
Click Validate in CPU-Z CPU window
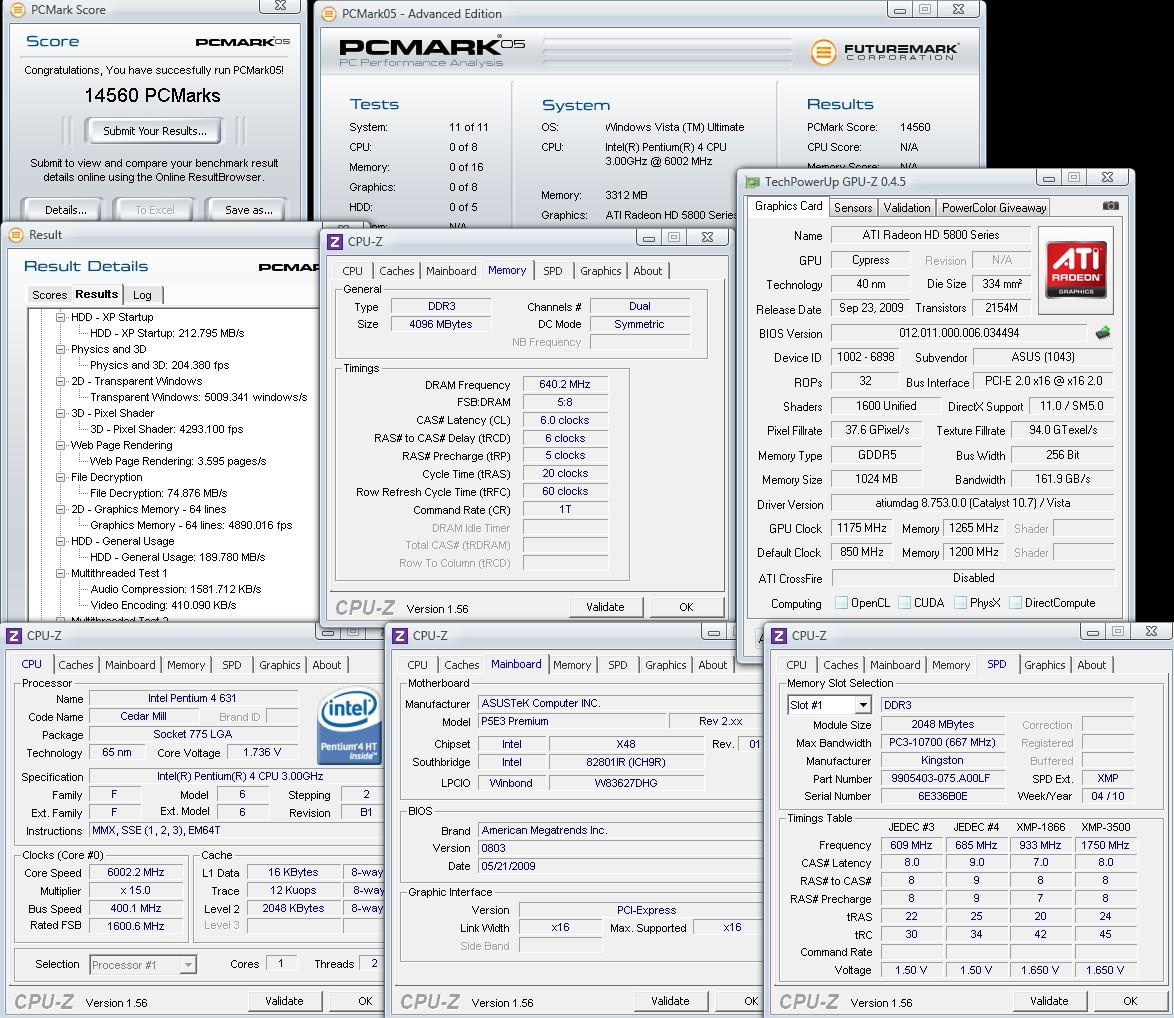pos(285,1001)
